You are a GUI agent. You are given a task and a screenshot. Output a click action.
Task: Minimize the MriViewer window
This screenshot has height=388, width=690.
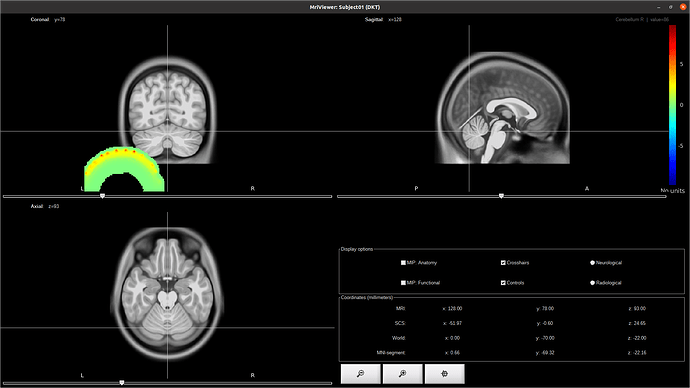click(659, 7)
